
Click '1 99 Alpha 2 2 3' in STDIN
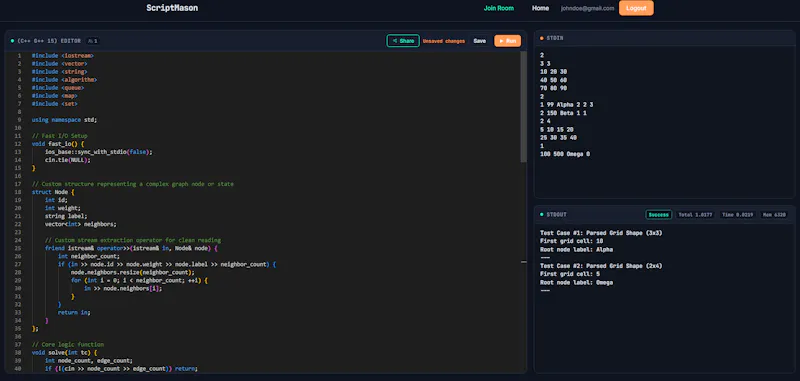(x=566, y=105)
